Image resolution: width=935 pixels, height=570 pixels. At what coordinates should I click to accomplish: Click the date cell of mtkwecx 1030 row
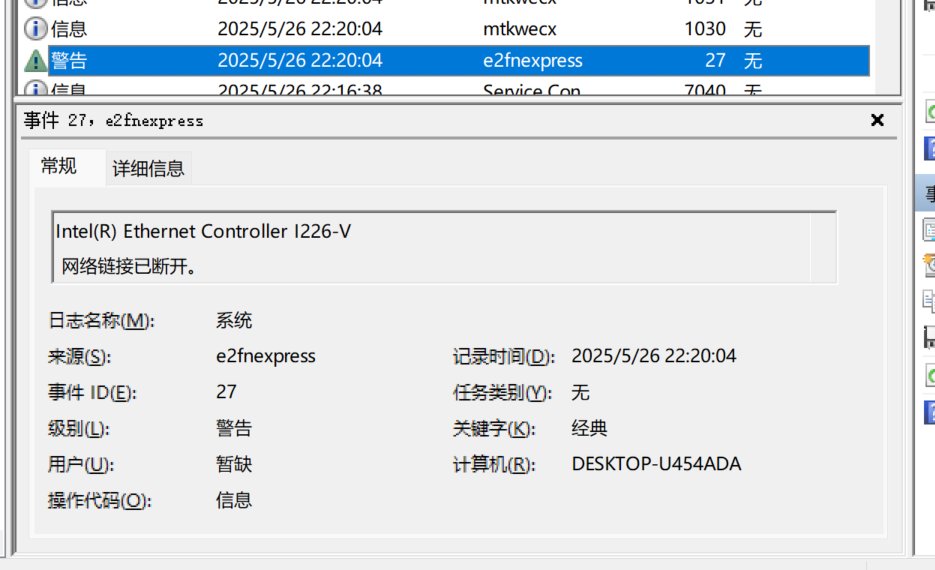[x=300, y=29]
